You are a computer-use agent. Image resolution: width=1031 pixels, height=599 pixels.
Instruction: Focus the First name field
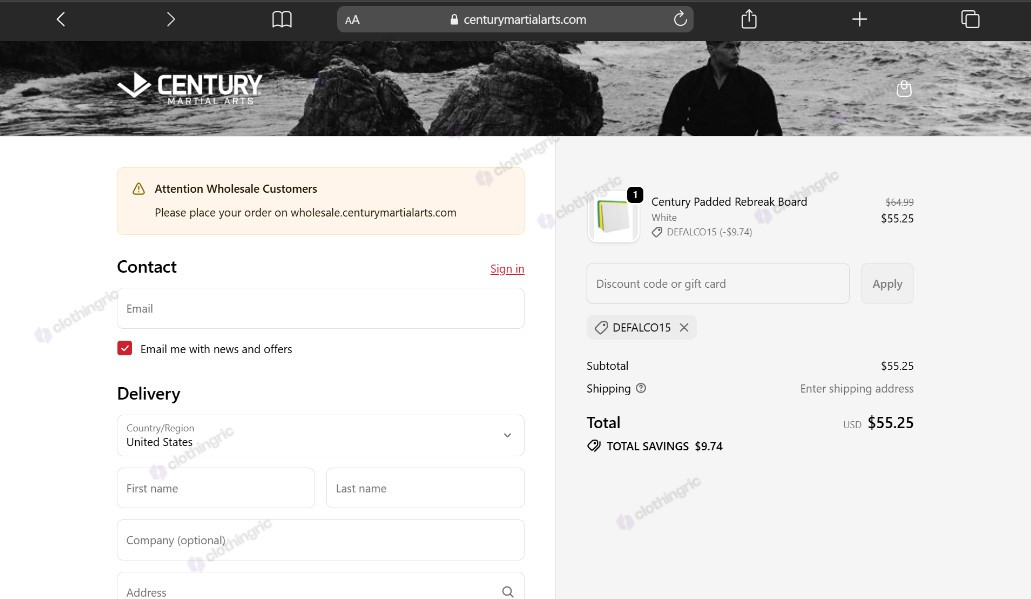tap(216, 488)
